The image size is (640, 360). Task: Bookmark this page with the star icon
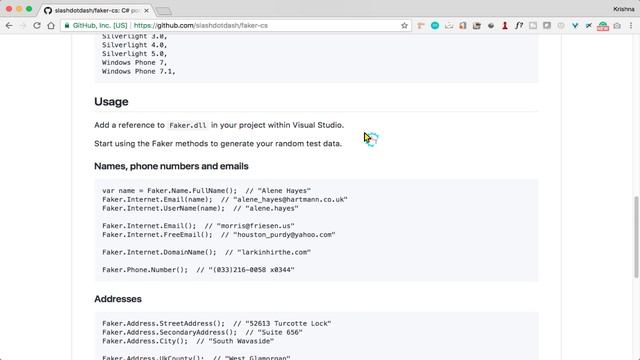[x=404, y=25]
